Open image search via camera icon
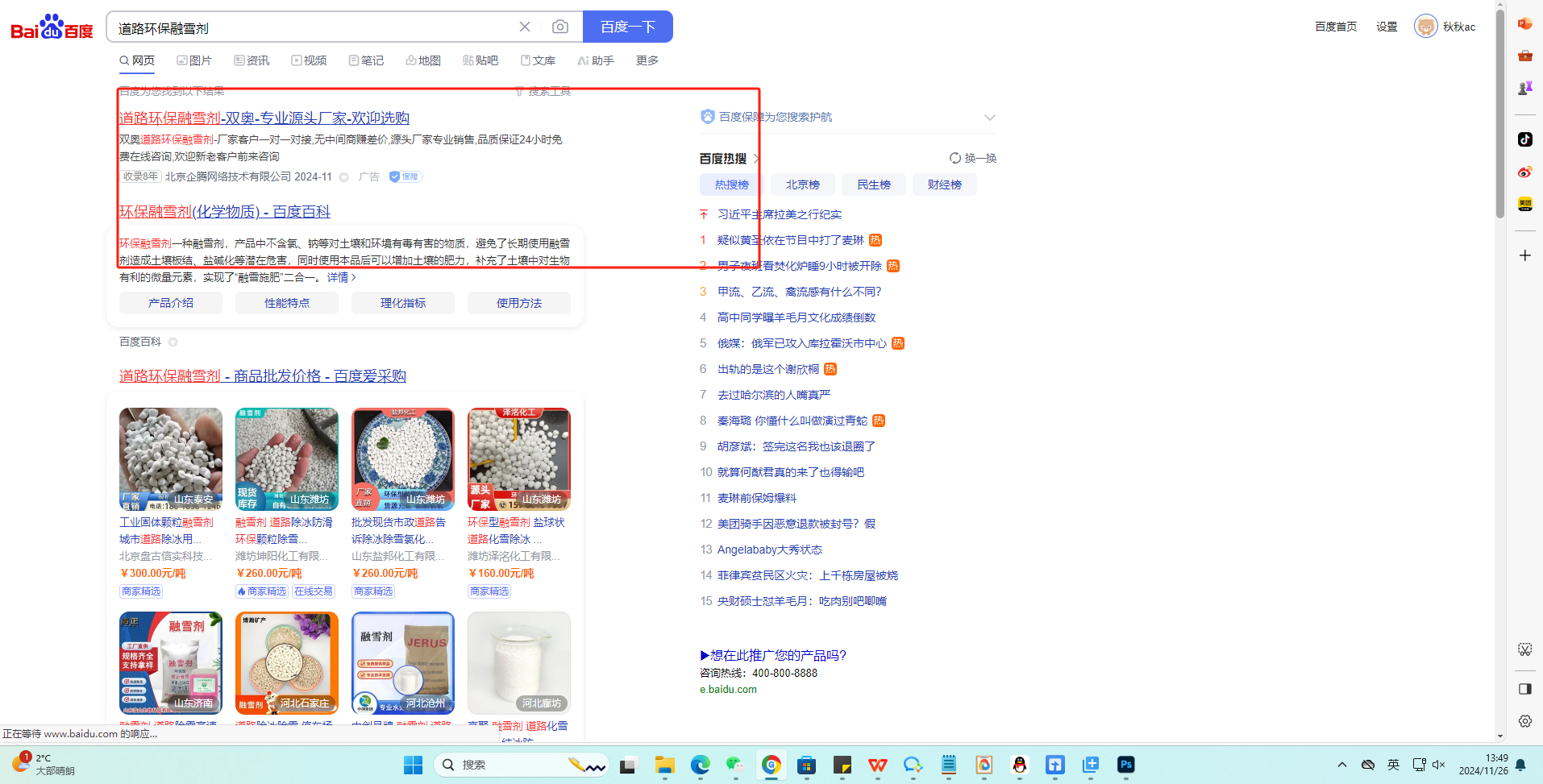 tap(560, 27)
